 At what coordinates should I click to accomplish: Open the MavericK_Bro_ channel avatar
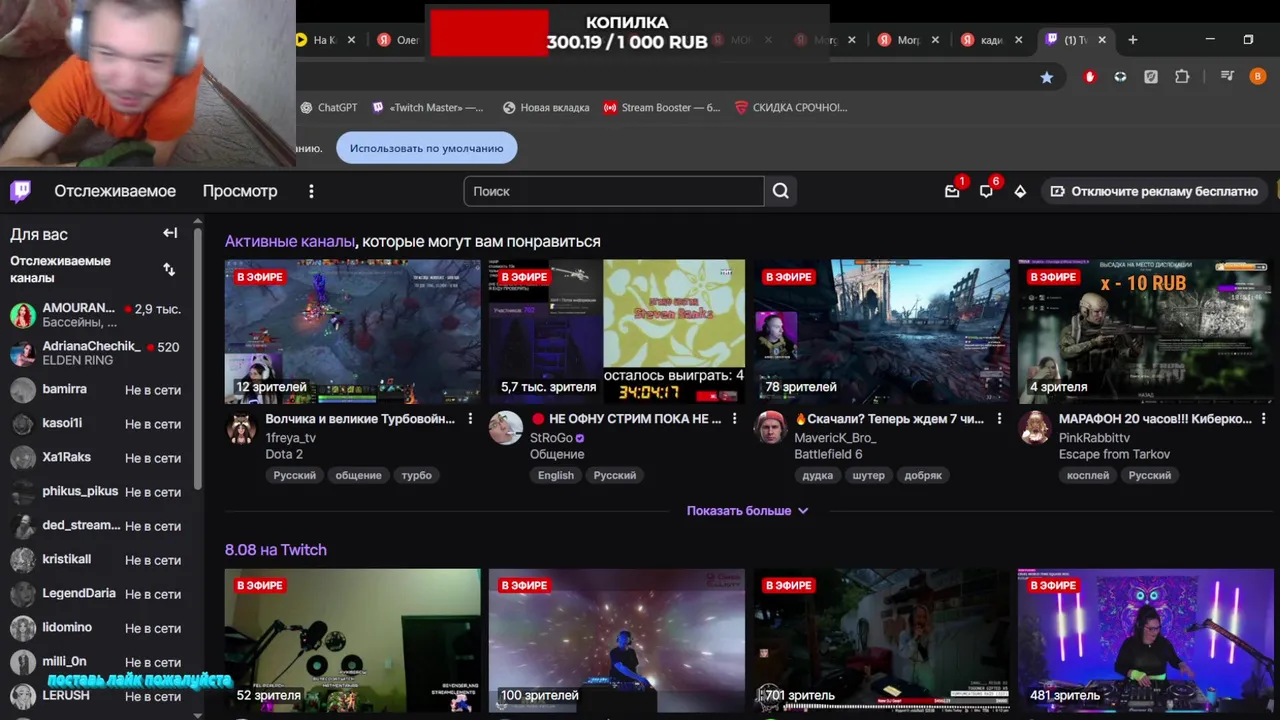[770, 428]
